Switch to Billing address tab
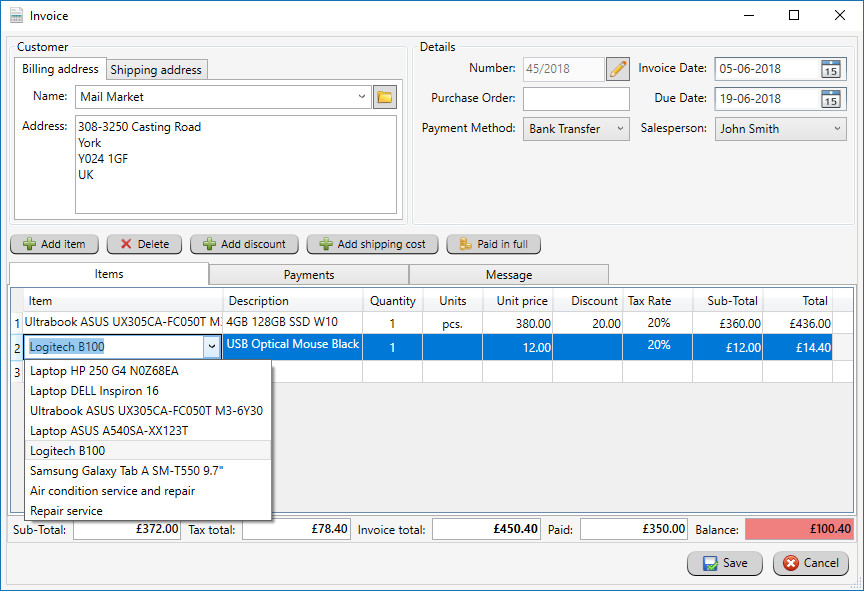 (60, 69)
